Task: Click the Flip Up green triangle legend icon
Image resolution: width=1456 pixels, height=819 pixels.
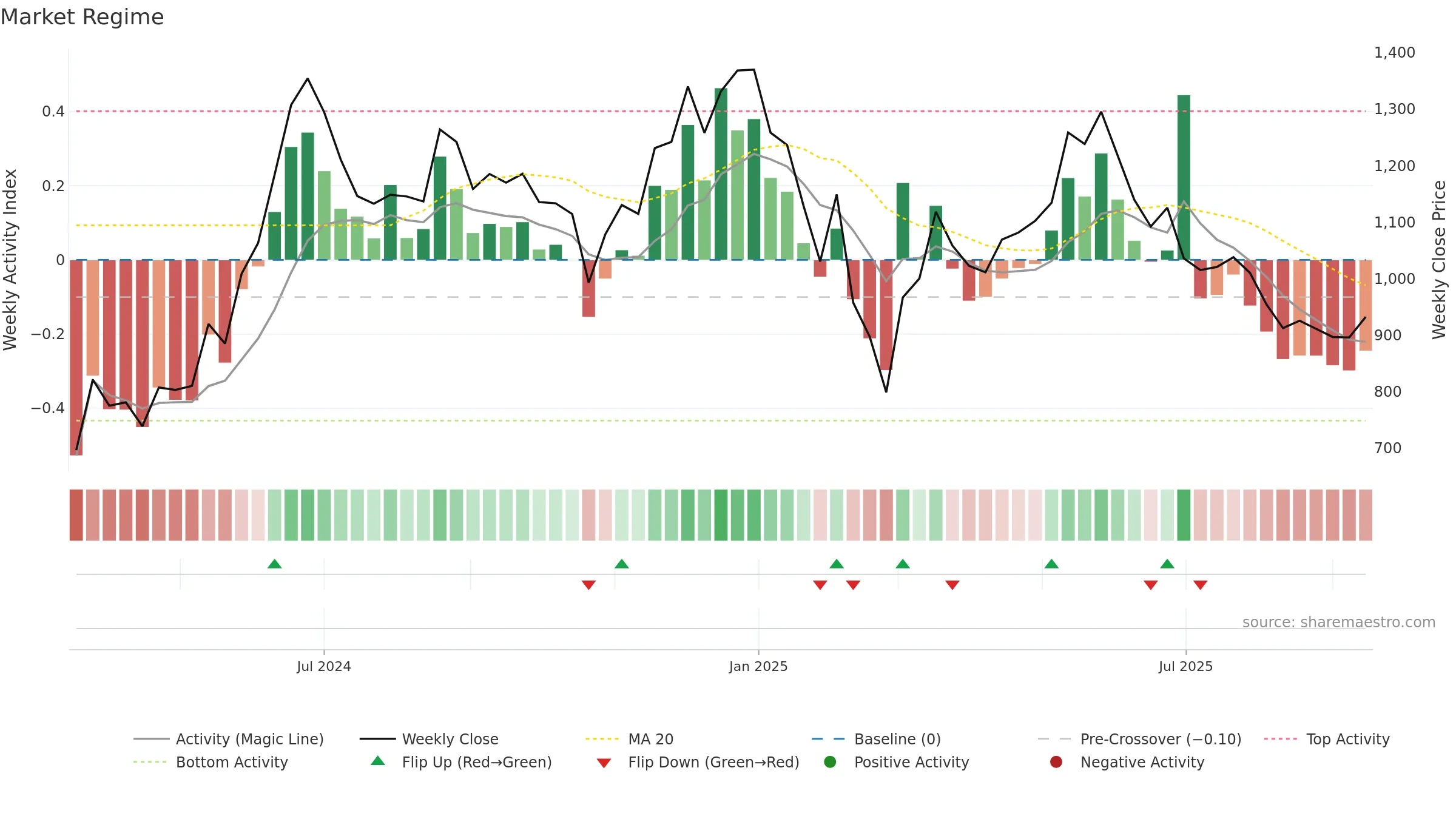Action: click(378, 761)
